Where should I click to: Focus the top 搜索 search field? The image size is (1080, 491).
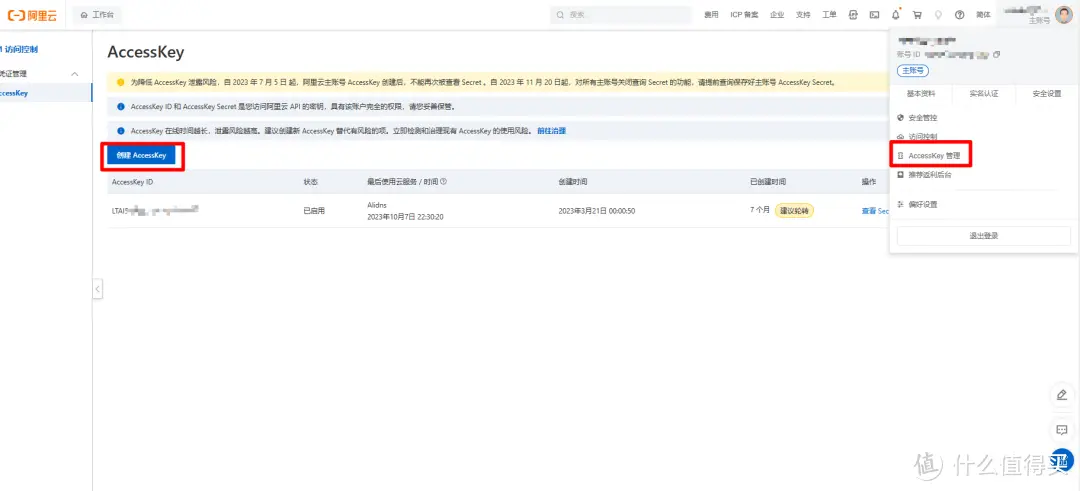pyautogui.click(x=621, y=14)
